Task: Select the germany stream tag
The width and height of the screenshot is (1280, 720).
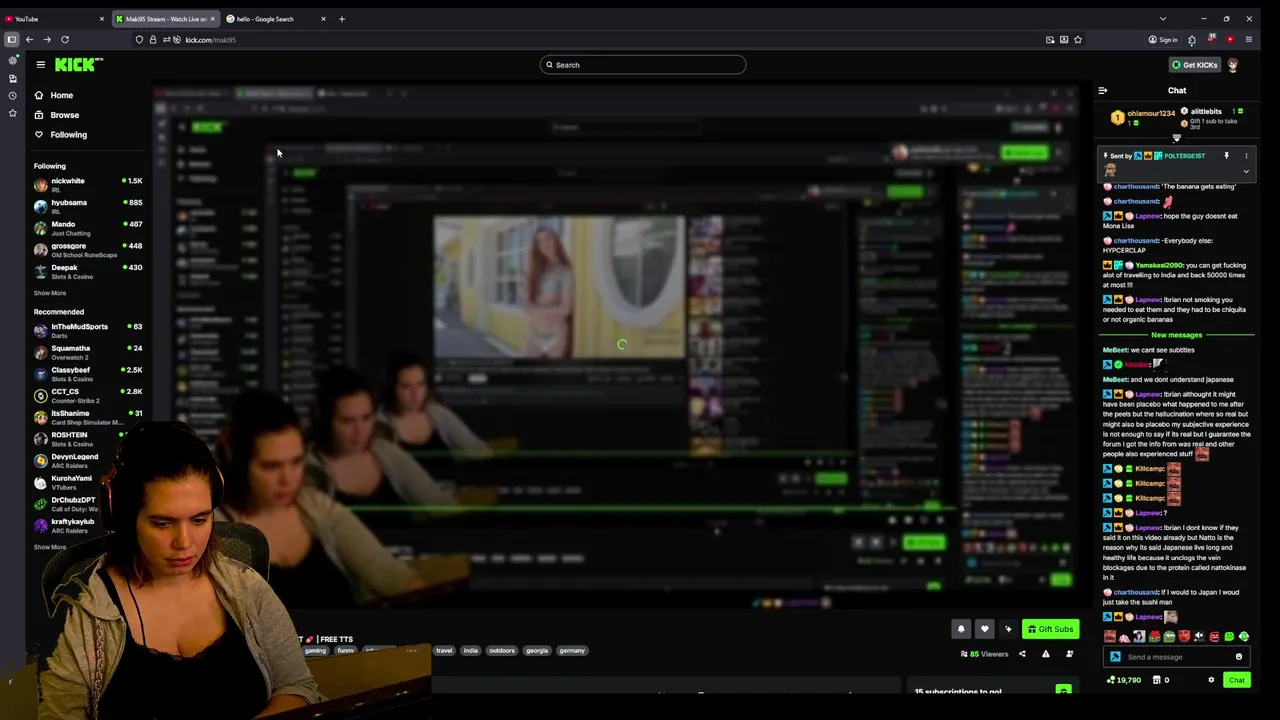Action: [x=572, y=650]
